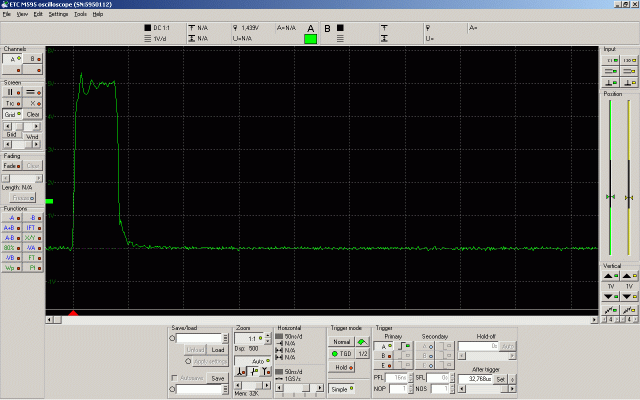Open the Tools menu
640x400 pixels.
[80, 14]
